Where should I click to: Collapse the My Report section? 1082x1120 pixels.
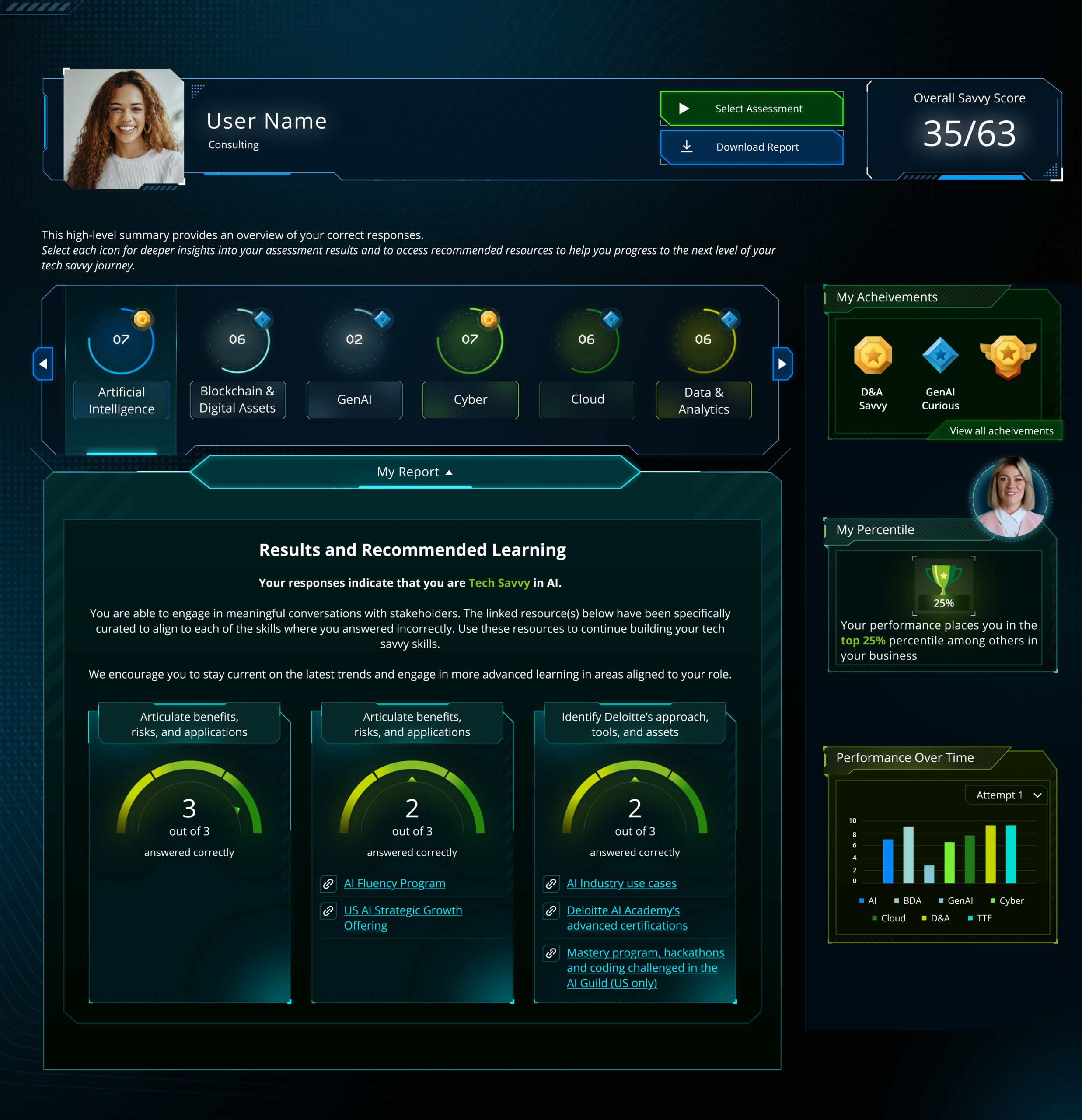[415, 472]
